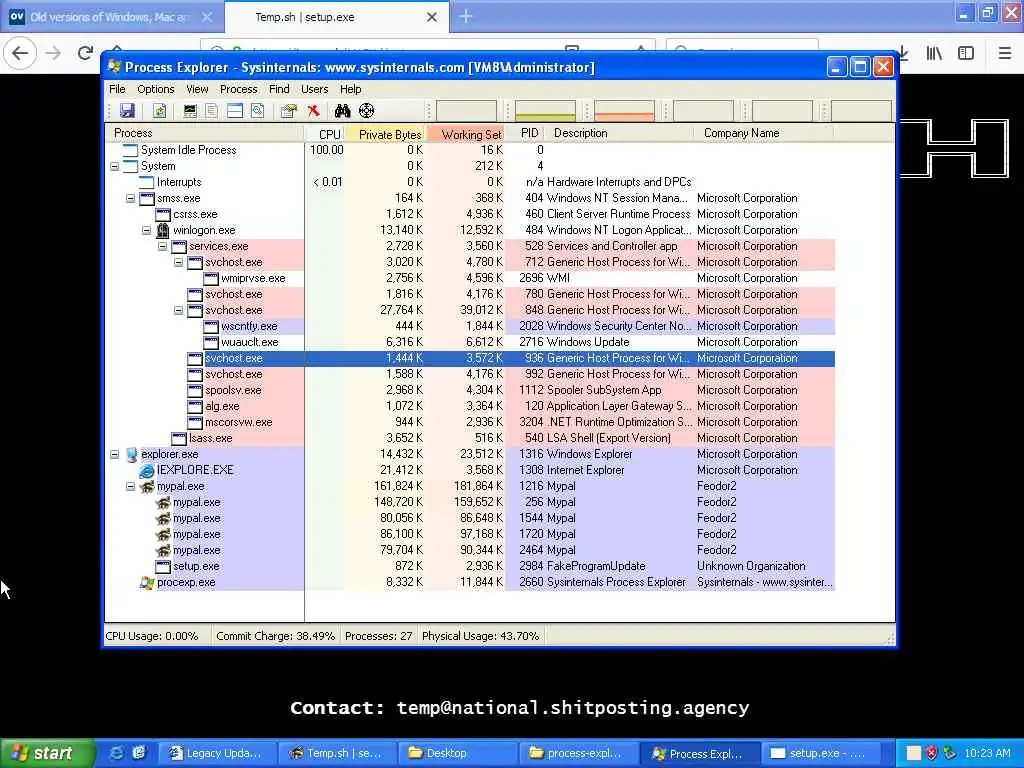Collapse the svchost.exe PID 848 node
Image resolution: width=1024 pixels, height=768 pixels.
178,310
